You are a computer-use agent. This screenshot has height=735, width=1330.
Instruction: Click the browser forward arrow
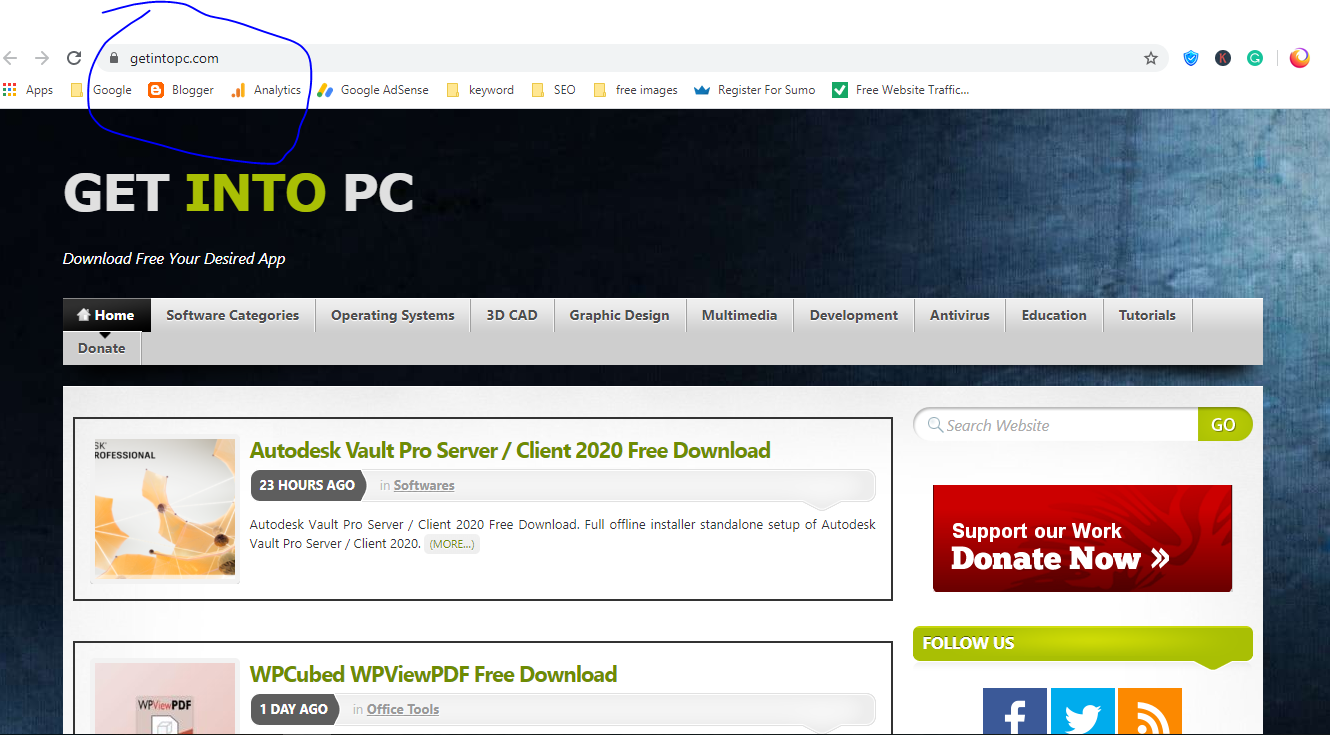41,58
